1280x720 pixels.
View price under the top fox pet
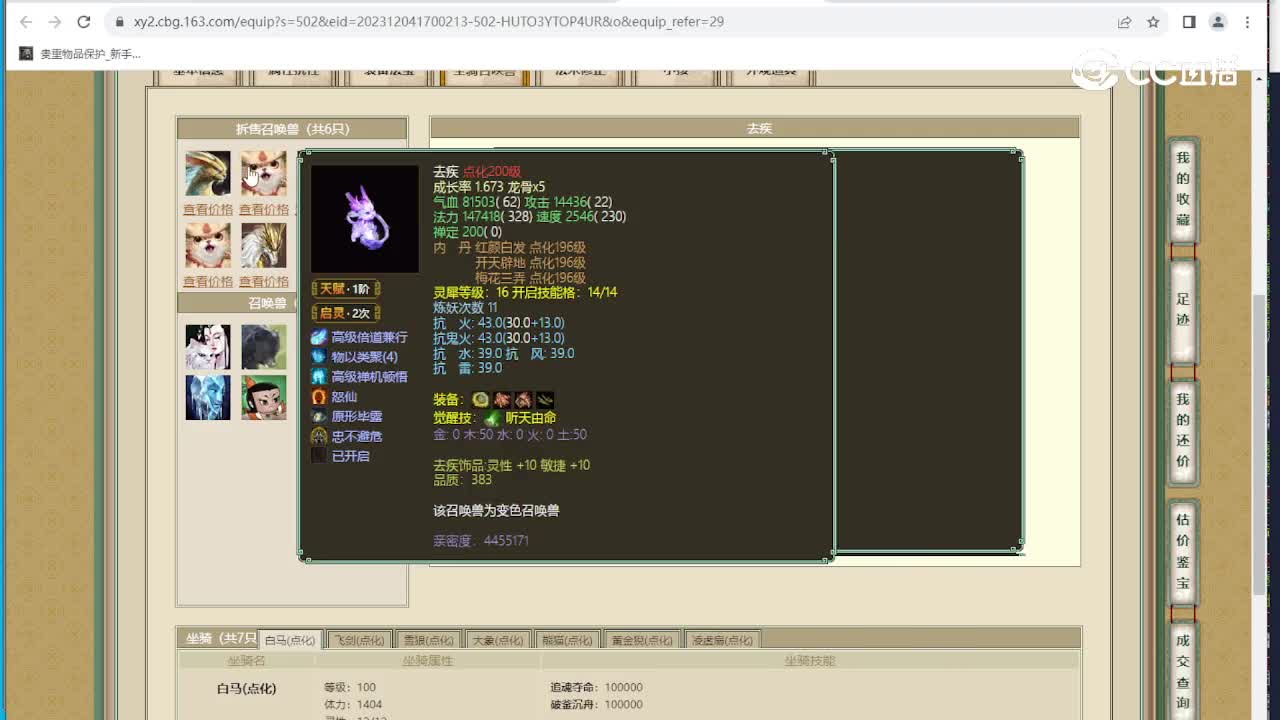click(264, 210)
